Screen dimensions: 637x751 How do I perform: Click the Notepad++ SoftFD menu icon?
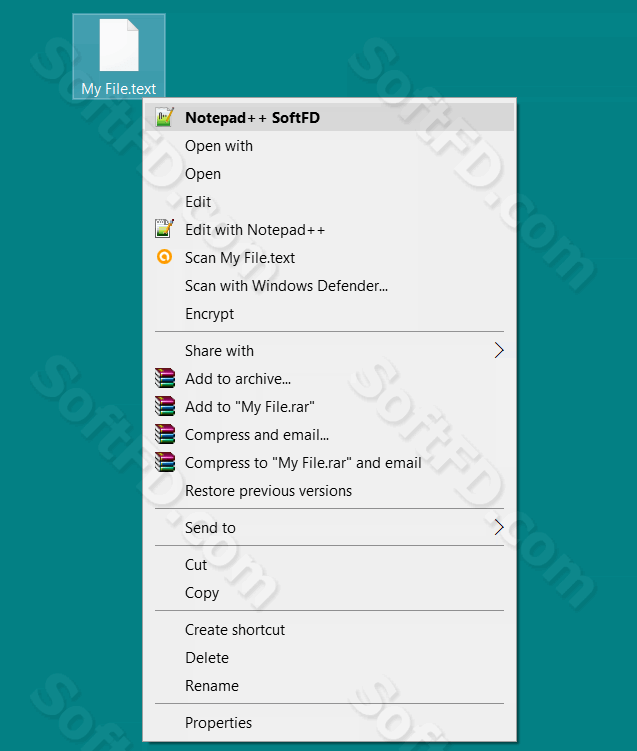[164, 117]
